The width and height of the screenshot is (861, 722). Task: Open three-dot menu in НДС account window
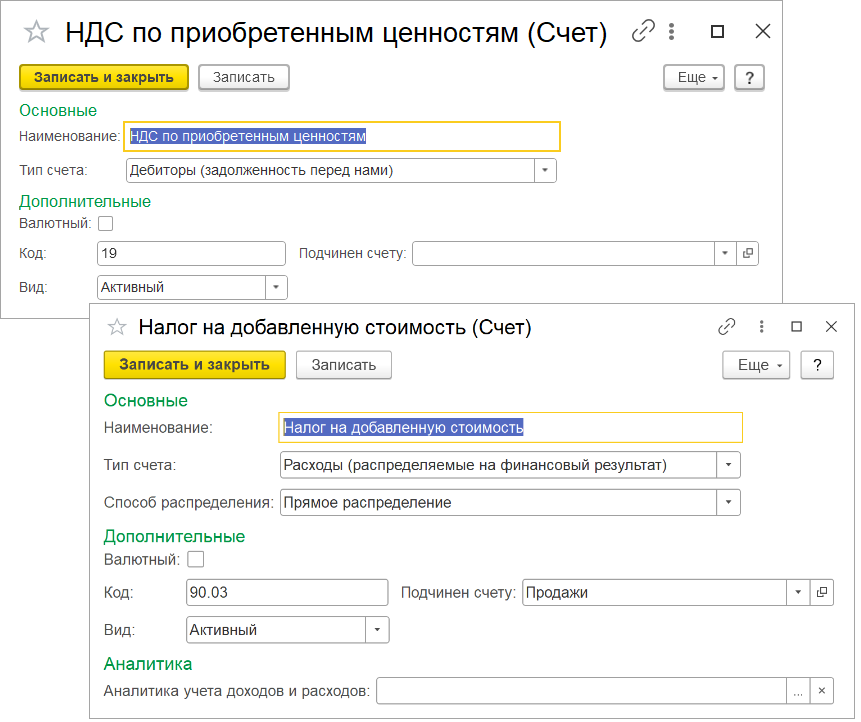point(670,32)
